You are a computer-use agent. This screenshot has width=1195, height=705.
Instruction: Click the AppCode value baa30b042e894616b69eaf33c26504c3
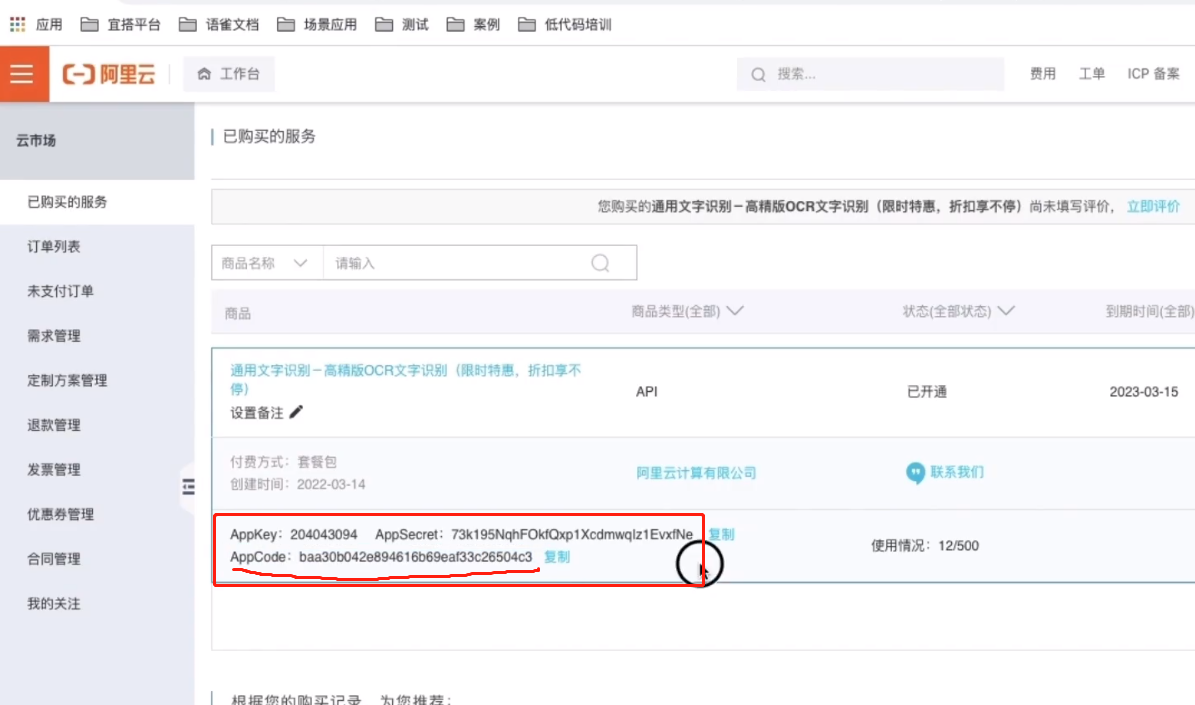[415, 557]
